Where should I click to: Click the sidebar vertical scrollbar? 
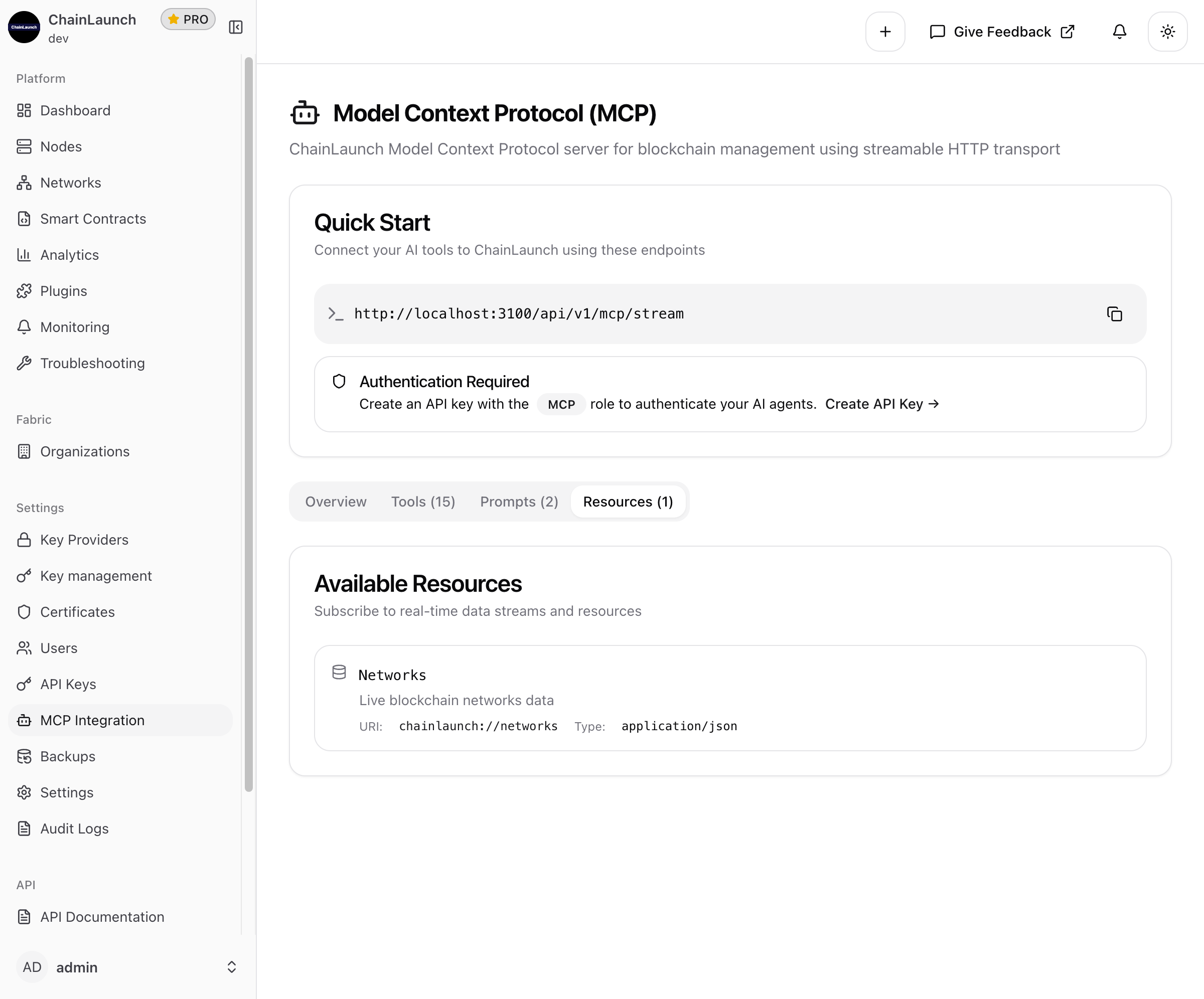(248, 424)
